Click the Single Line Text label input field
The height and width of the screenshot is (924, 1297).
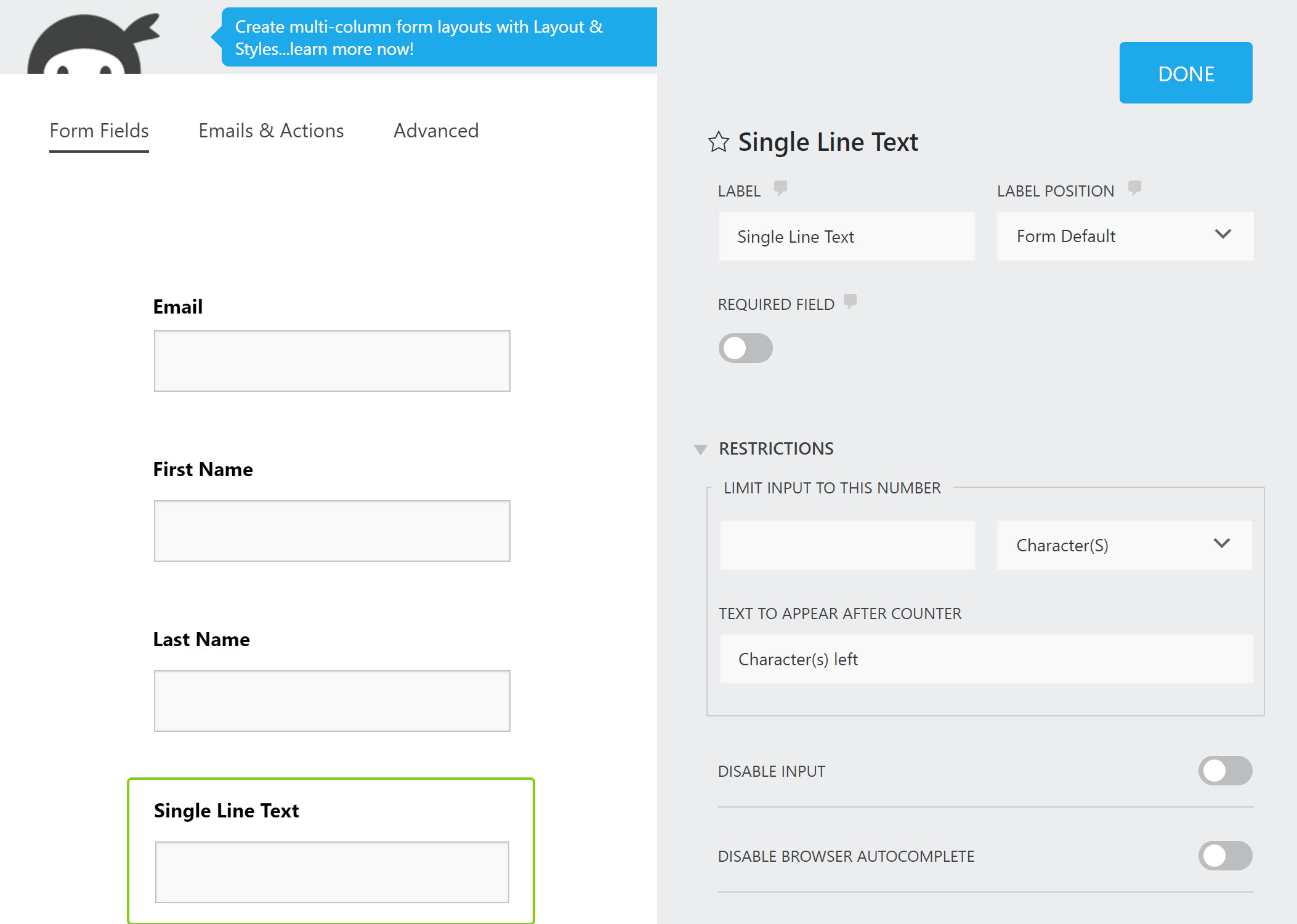(847, 236)
